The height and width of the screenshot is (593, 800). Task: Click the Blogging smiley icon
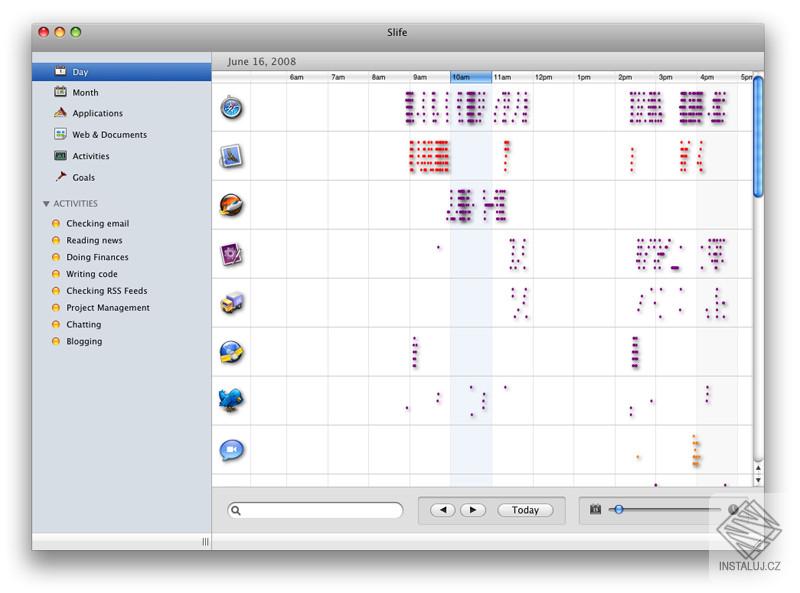click(x=56, y=341)
